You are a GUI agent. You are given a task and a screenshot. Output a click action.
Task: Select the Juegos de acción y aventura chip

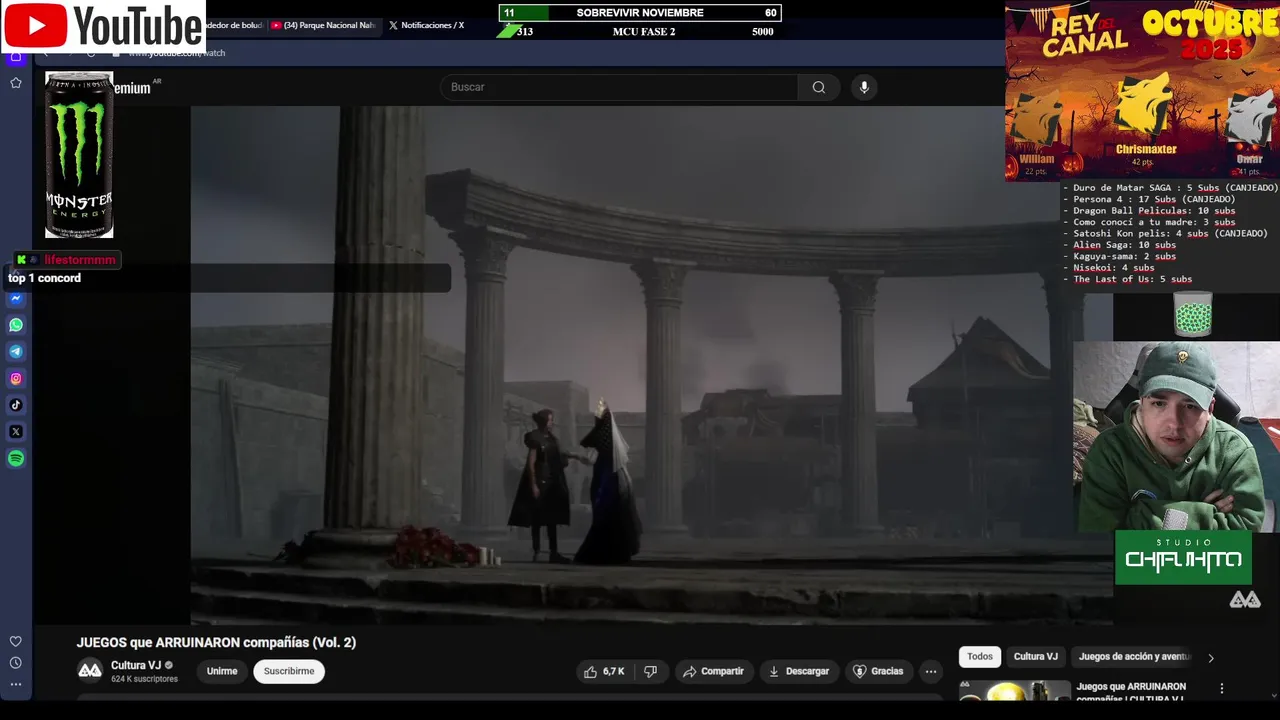(1135, 657)
